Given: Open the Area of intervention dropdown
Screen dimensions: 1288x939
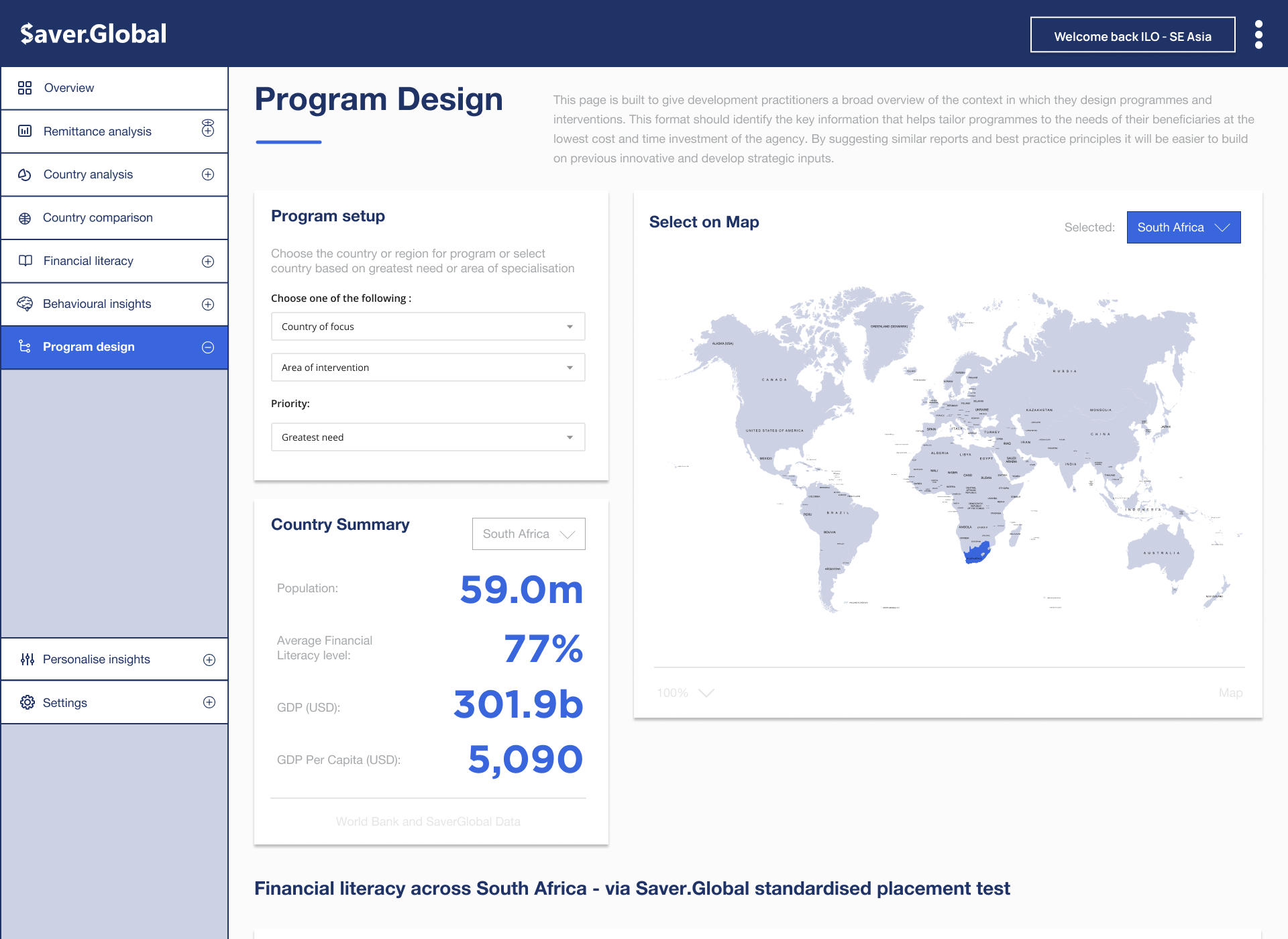Looking at the screenshot, I should [x=428, y=368].
